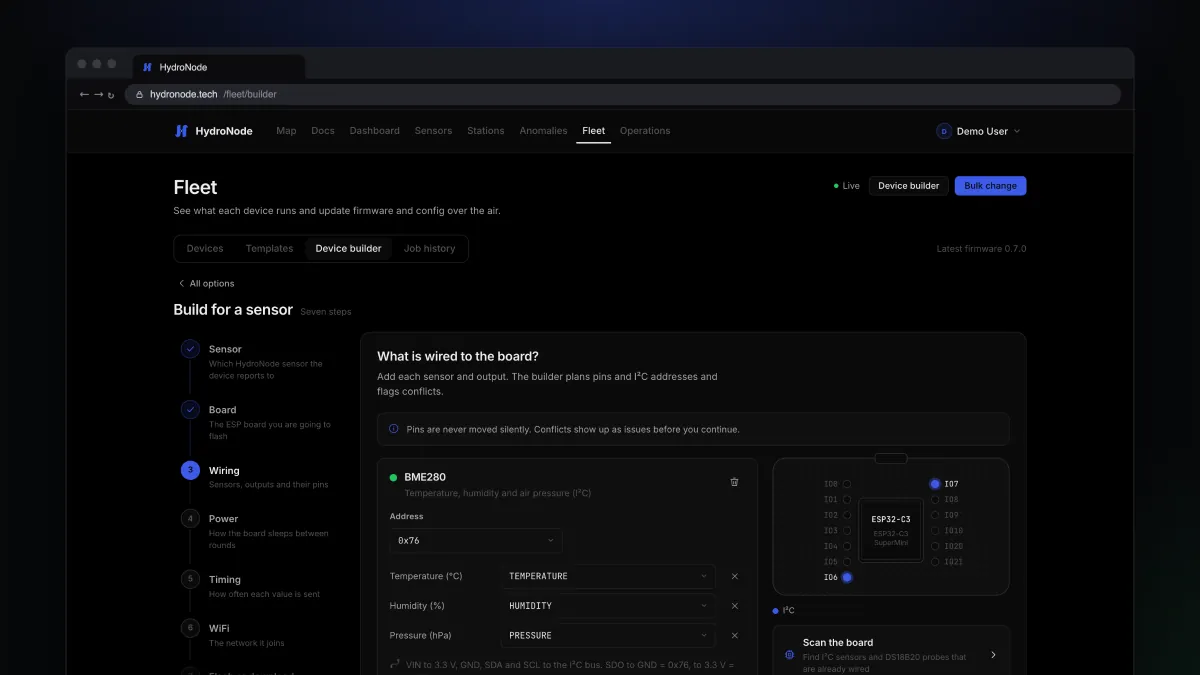The width and height of the screenshot is (1200, 675).
Task: Click the info icon in pins notice
Action: tap(394, 429)
